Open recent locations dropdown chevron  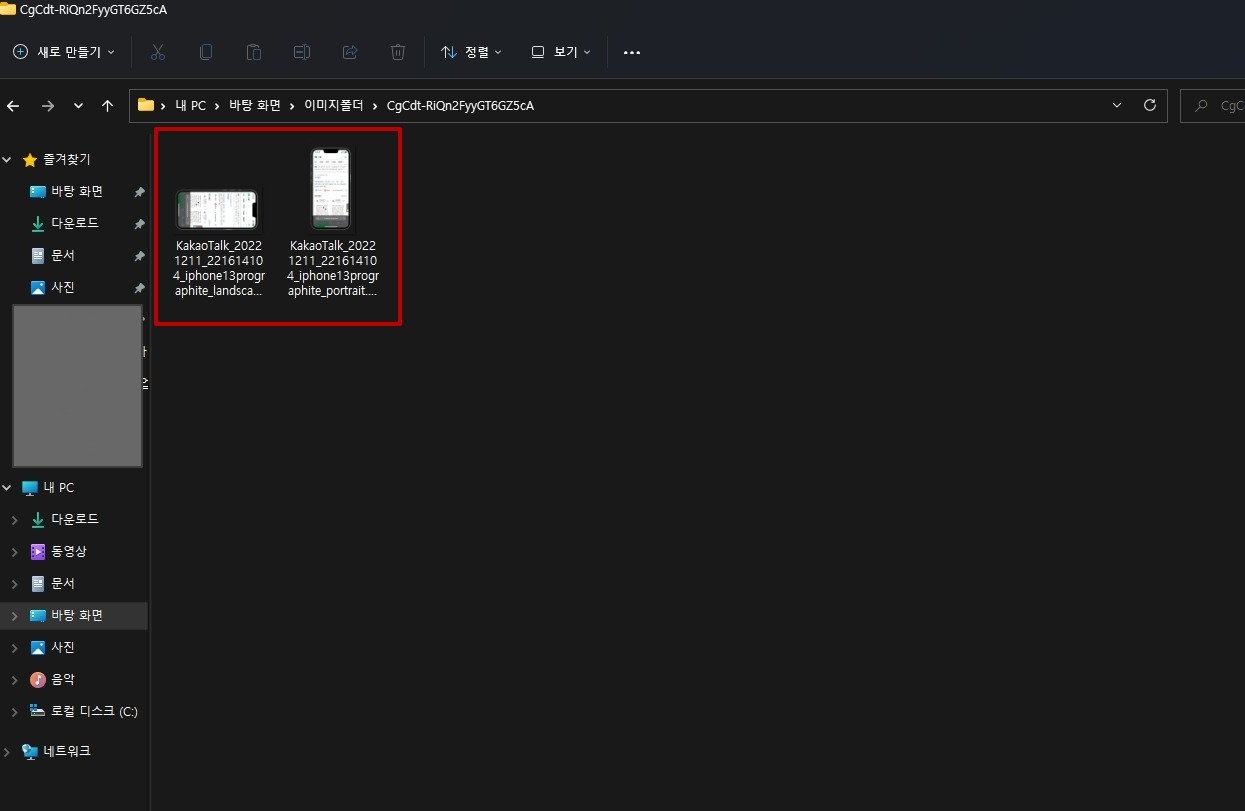(x=78, y=105)
